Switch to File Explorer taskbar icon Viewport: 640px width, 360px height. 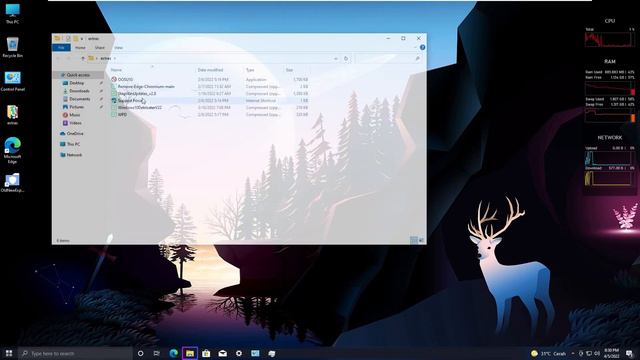[x=190, y=353]
